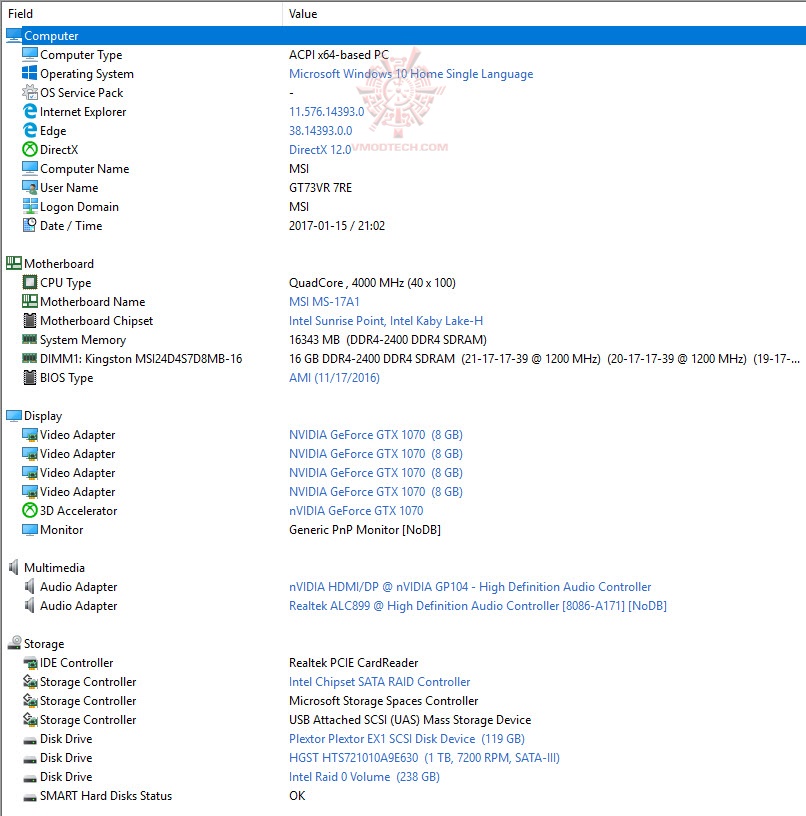The image size is (806, 816).
Task: Click the 3D Accelerator icon
Action: (30, 511)
